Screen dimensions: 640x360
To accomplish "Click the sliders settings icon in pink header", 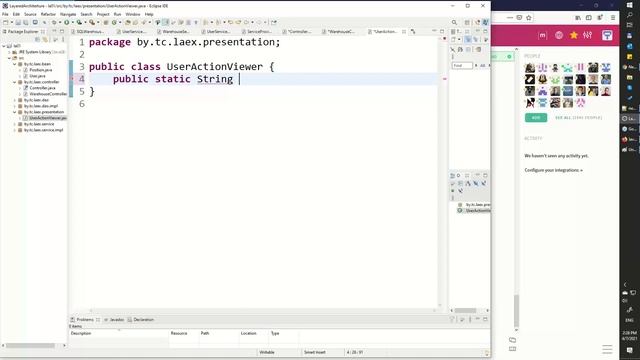I will coord(587,35).
